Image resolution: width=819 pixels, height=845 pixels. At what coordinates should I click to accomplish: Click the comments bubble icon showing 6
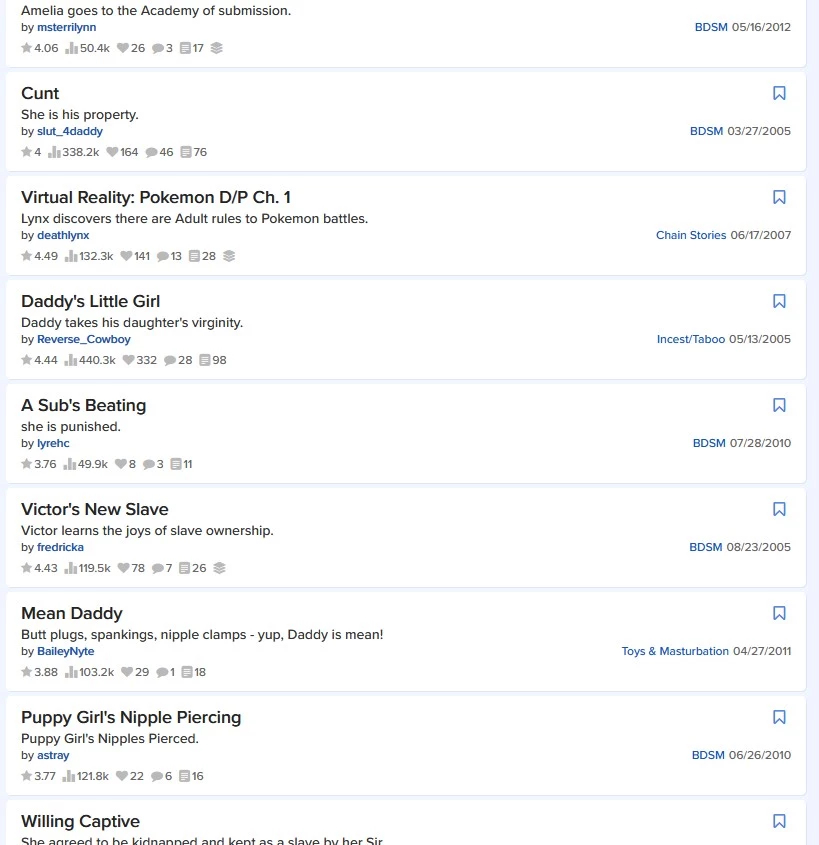pyautogui.click(x=157, y=777)
